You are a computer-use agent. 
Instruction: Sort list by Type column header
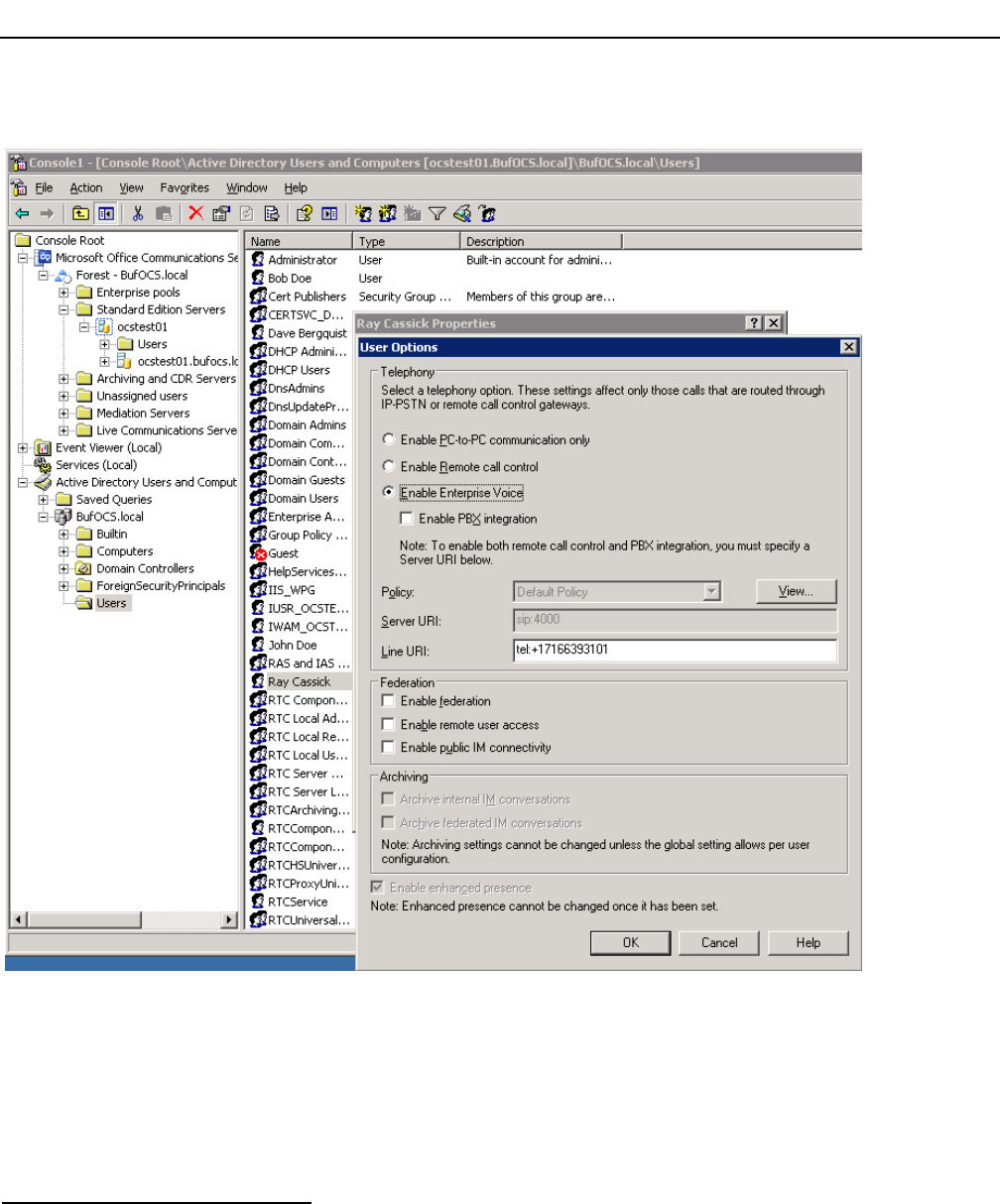click(407, 241)
